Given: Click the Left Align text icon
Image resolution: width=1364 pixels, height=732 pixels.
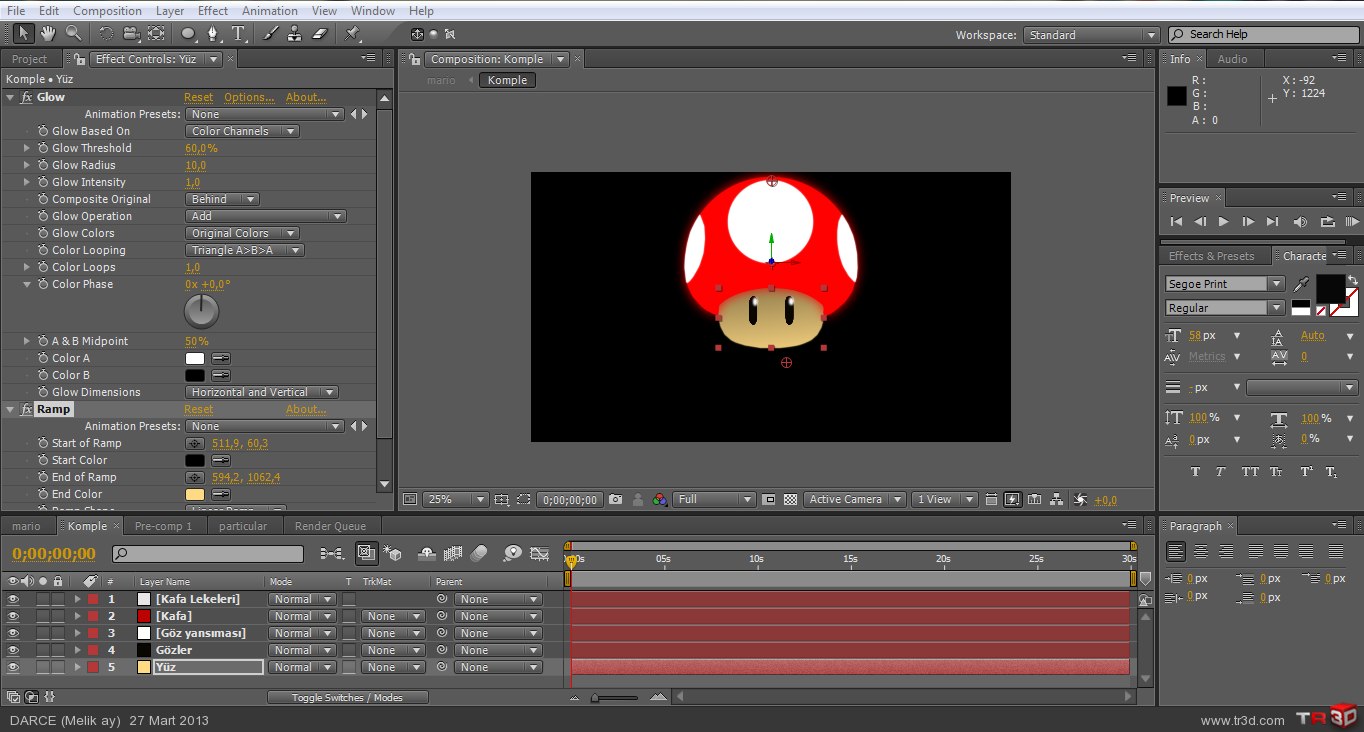Looking at the screenshot, I should coord(1176,552).
